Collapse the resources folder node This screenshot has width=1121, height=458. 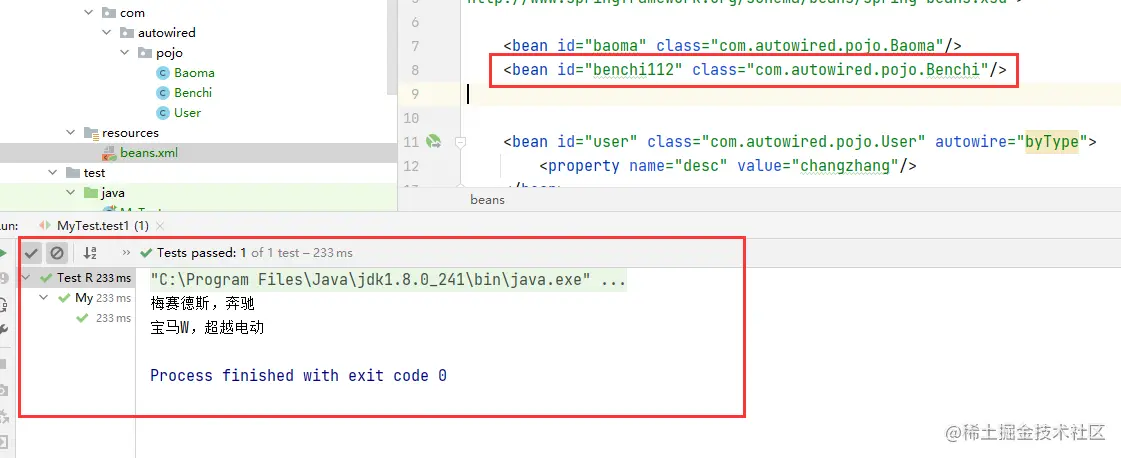click(71, 133)
